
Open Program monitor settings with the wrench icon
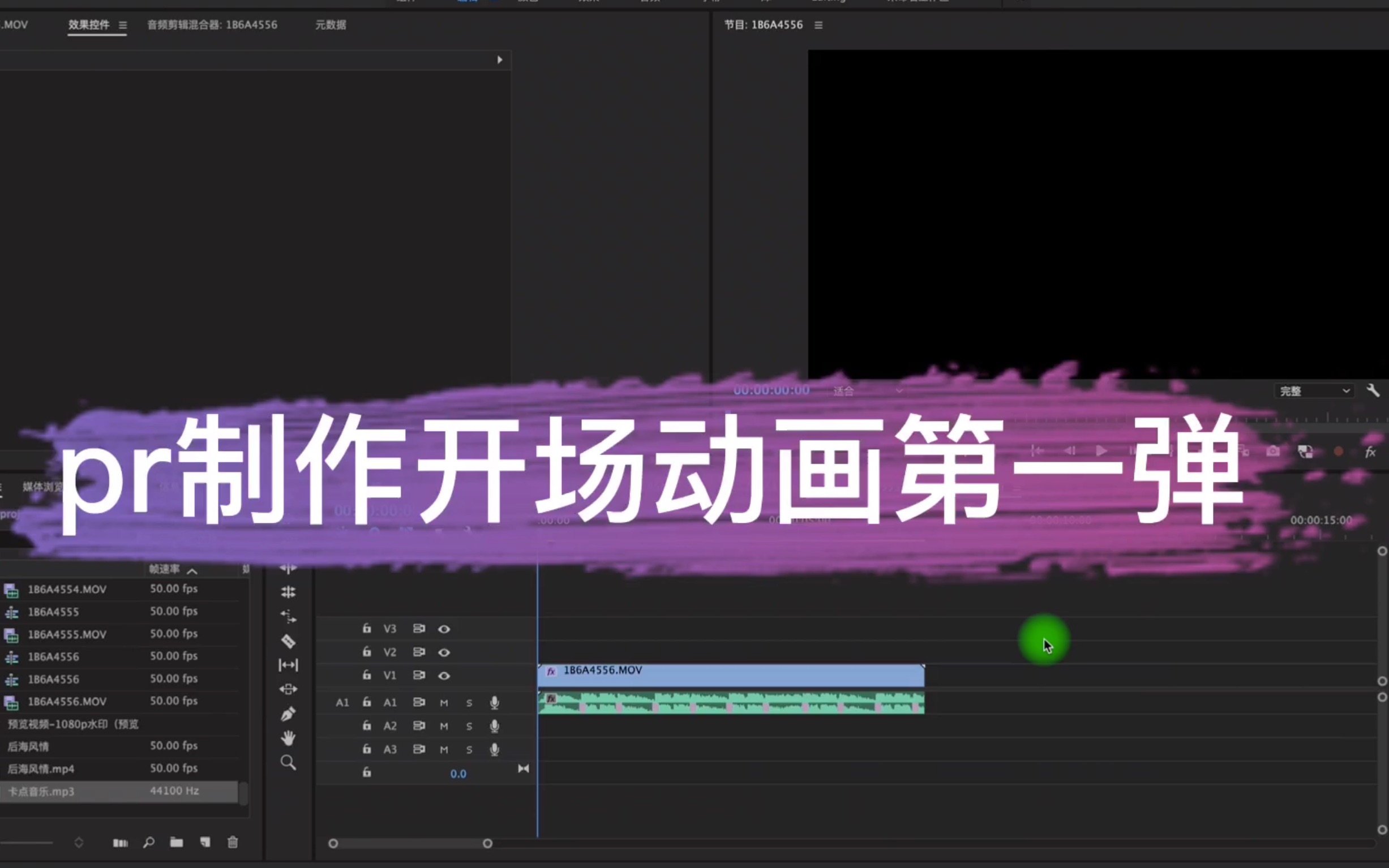point(1374,390)
